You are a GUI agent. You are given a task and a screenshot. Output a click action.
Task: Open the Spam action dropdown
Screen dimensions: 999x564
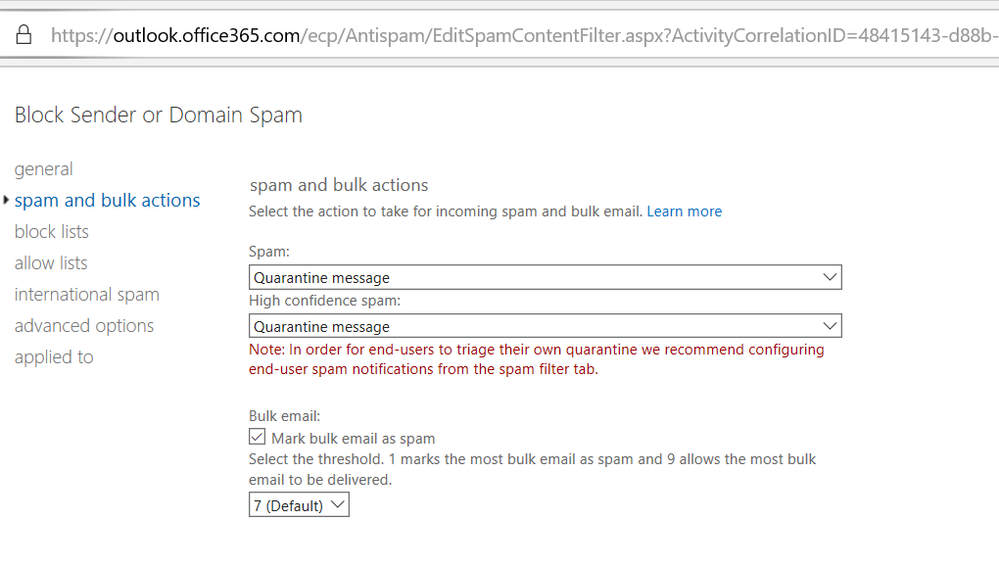(544, 277)
